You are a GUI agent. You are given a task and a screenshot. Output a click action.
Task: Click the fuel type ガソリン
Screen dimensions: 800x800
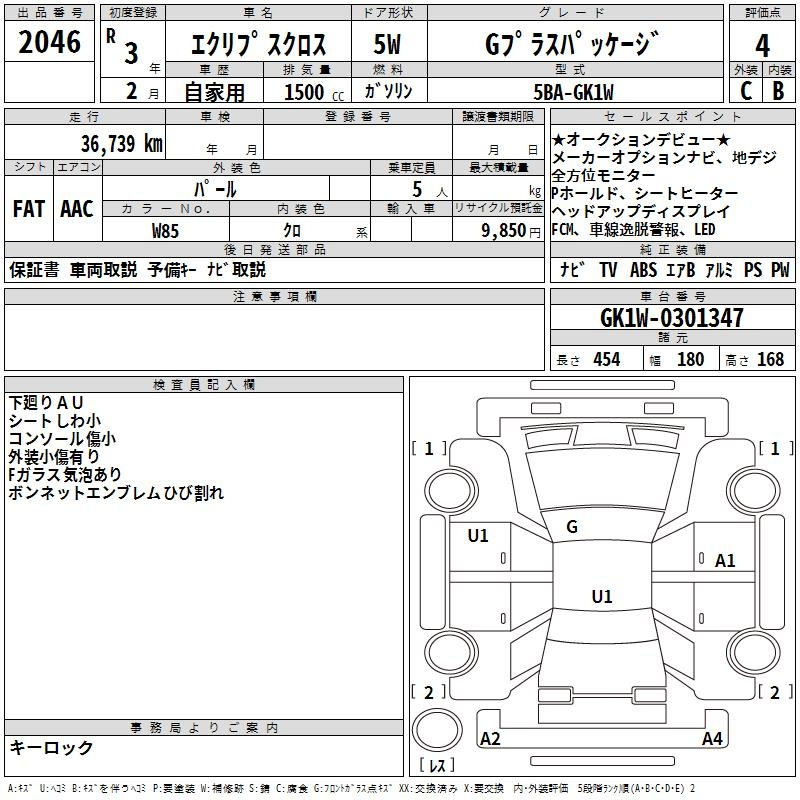[x=388, y=91]
